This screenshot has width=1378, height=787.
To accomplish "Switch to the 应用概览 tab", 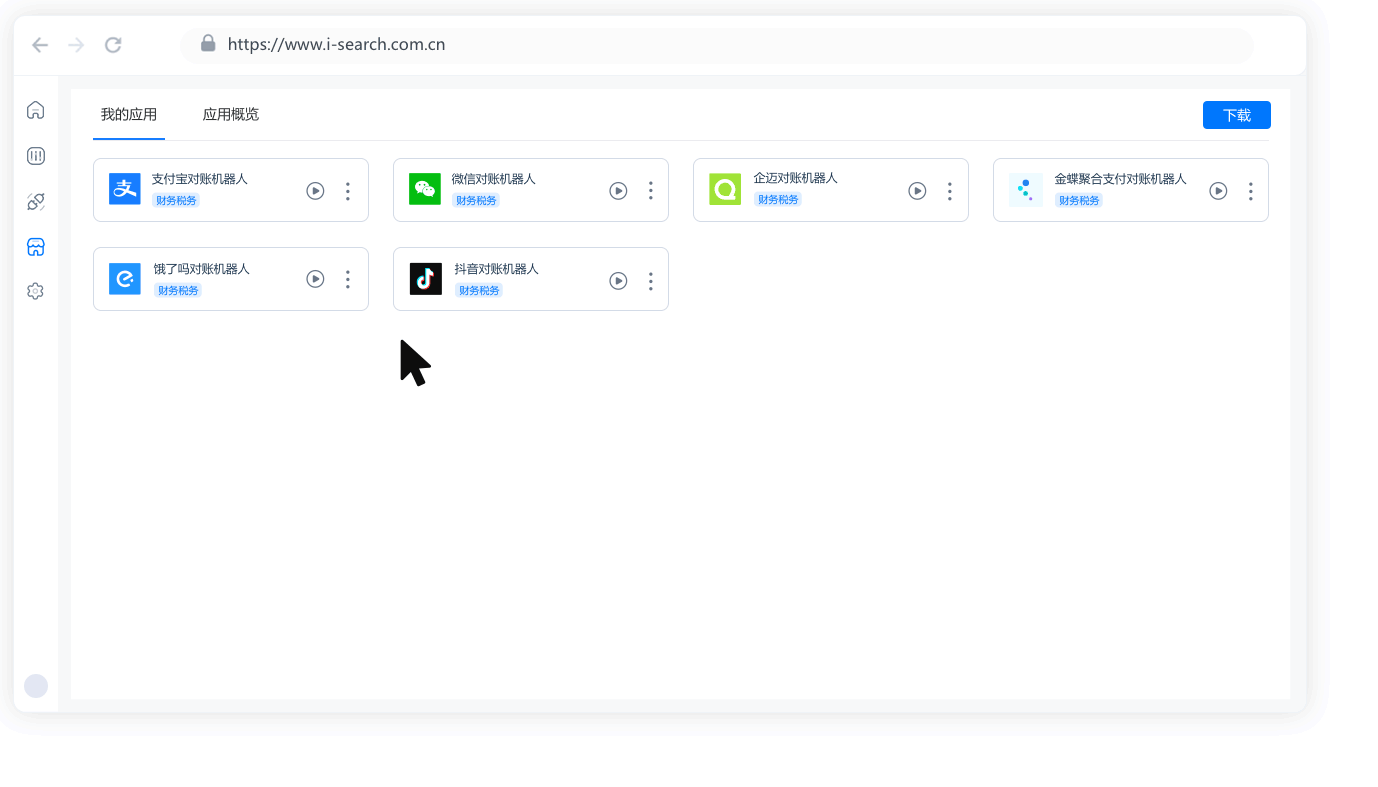I will (230, 115).
